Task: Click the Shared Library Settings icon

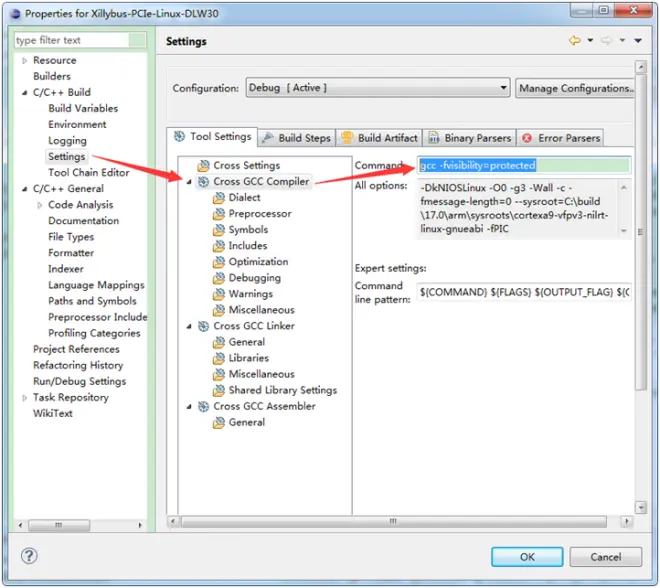Action: (x=219, y=390)
